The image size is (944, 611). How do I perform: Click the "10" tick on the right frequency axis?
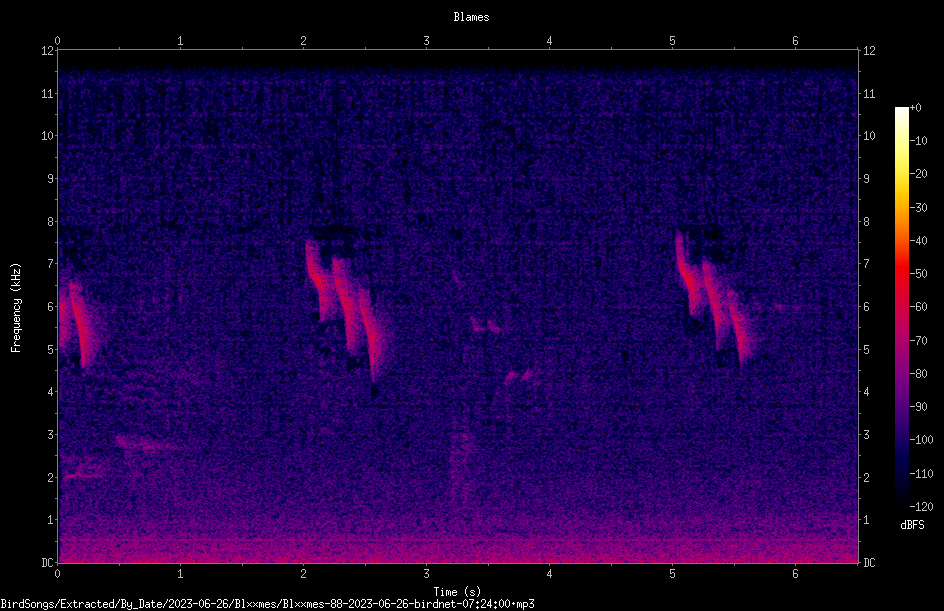point(869,136)
